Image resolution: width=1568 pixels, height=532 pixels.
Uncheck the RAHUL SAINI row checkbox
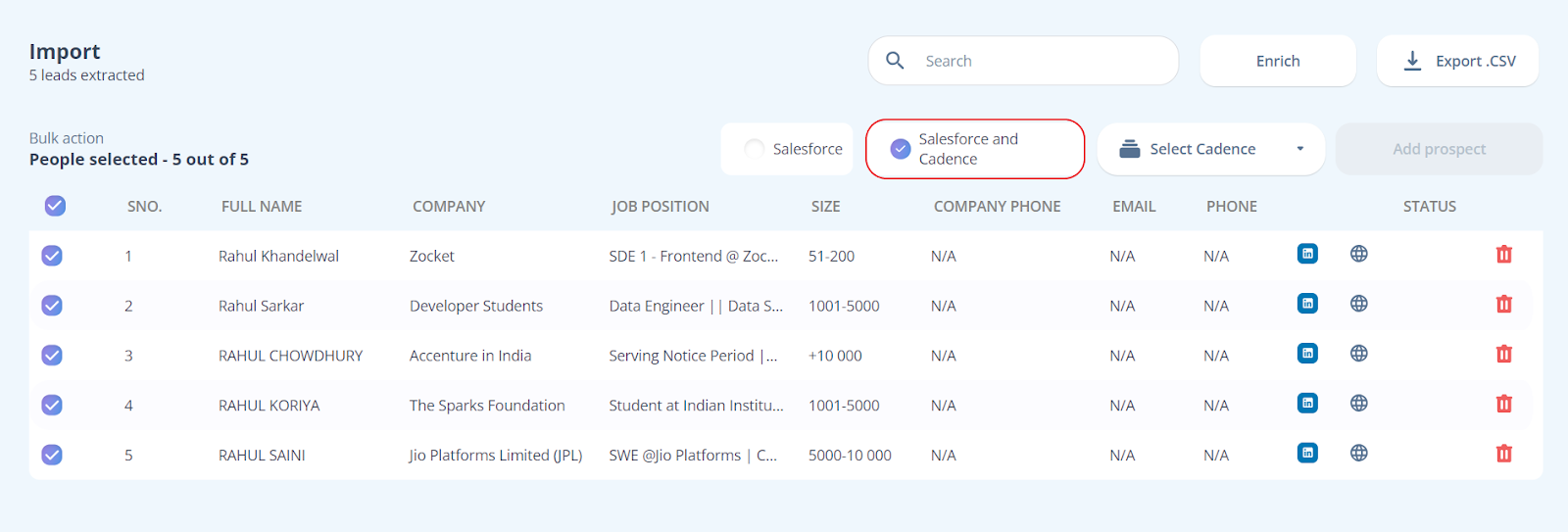tap(52, 455)
